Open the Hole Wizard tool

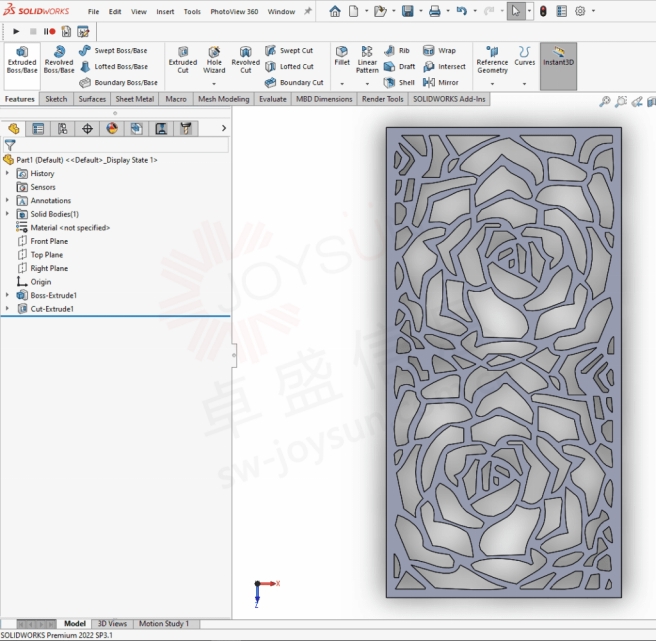click(214, 61)
